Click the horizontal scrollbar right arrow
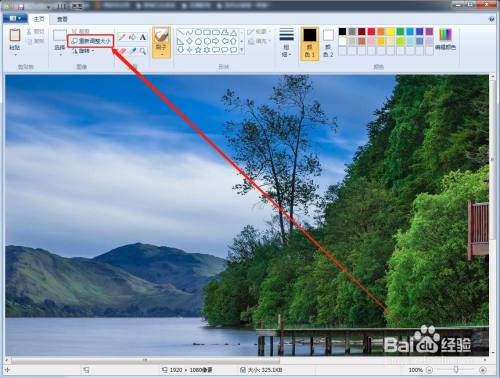Screen dimensions: 500x378 [x=485, y=360]
